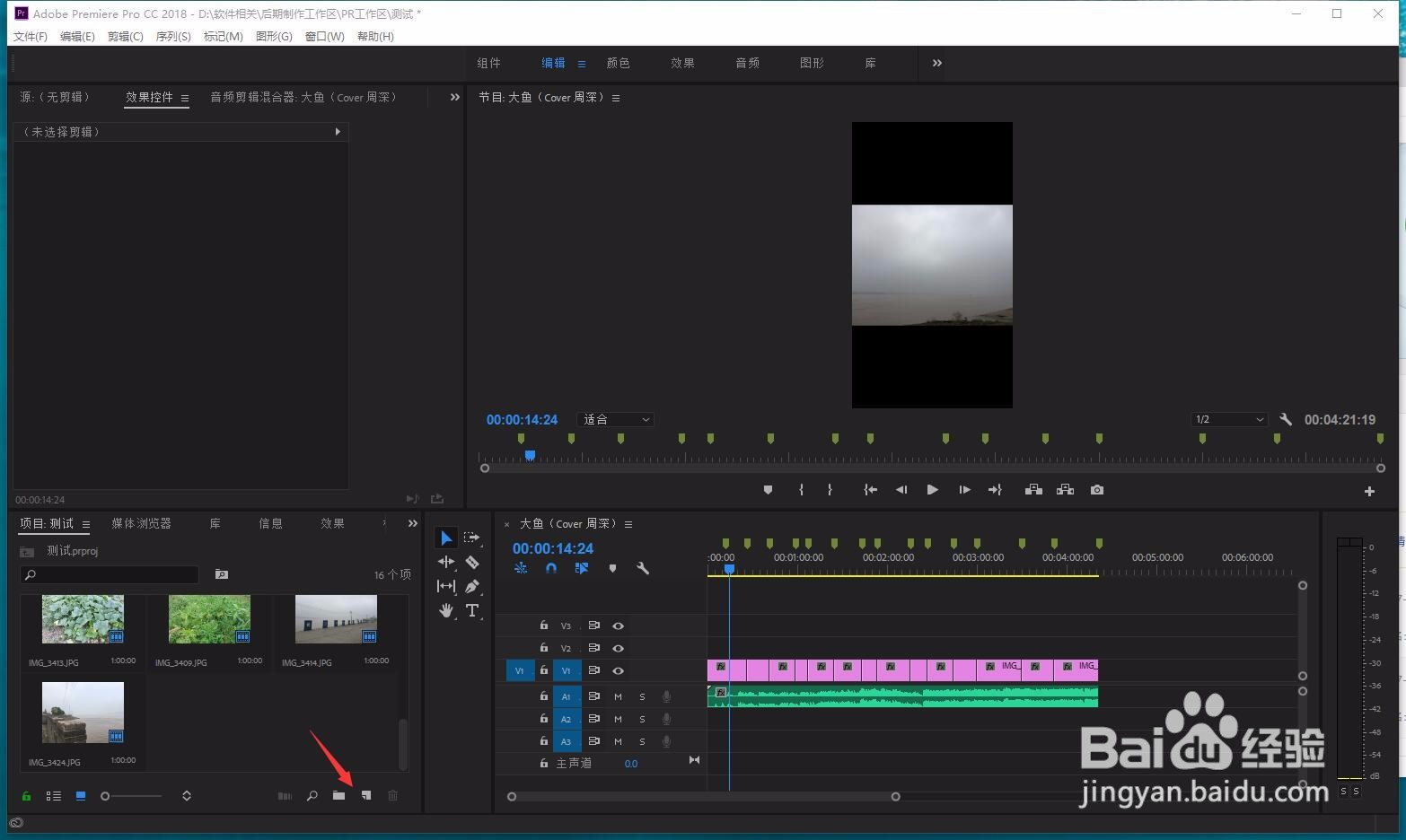Open the zoom level dropdown showing 适合
The width and height of the screenshot is (1406, 840).
pos(615,419)
